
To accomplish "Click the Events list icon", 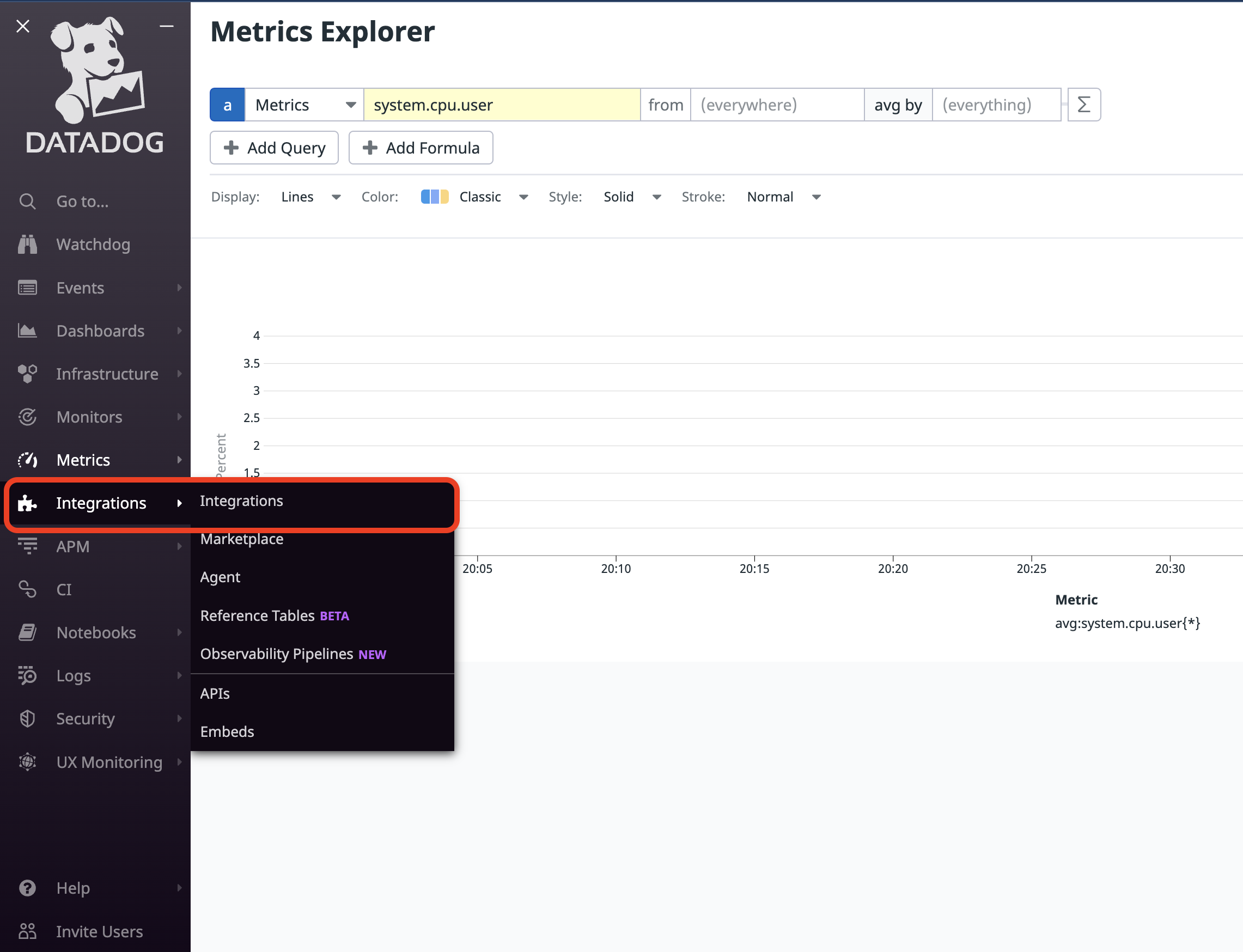I will point(27,288).
